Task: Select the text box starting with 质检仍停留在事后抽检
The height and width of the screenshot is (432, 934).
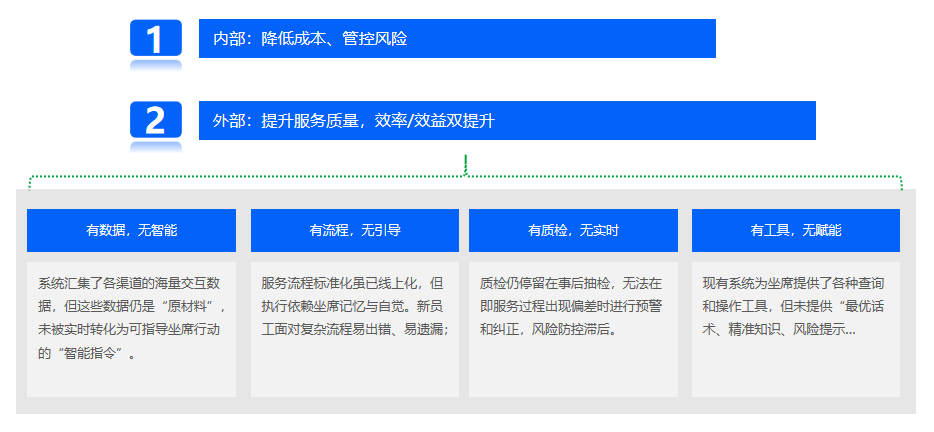Action: pyautogui.click(x=573, y=329)
